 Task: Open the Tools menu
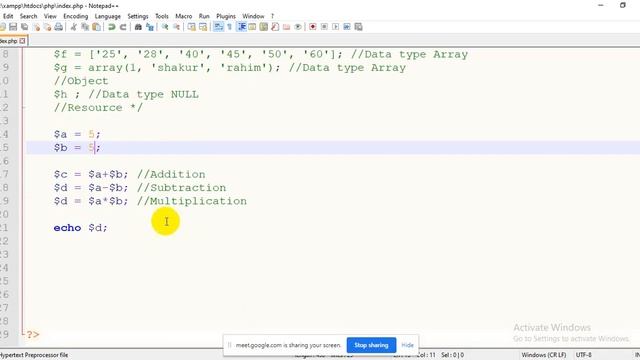point(162,16)
